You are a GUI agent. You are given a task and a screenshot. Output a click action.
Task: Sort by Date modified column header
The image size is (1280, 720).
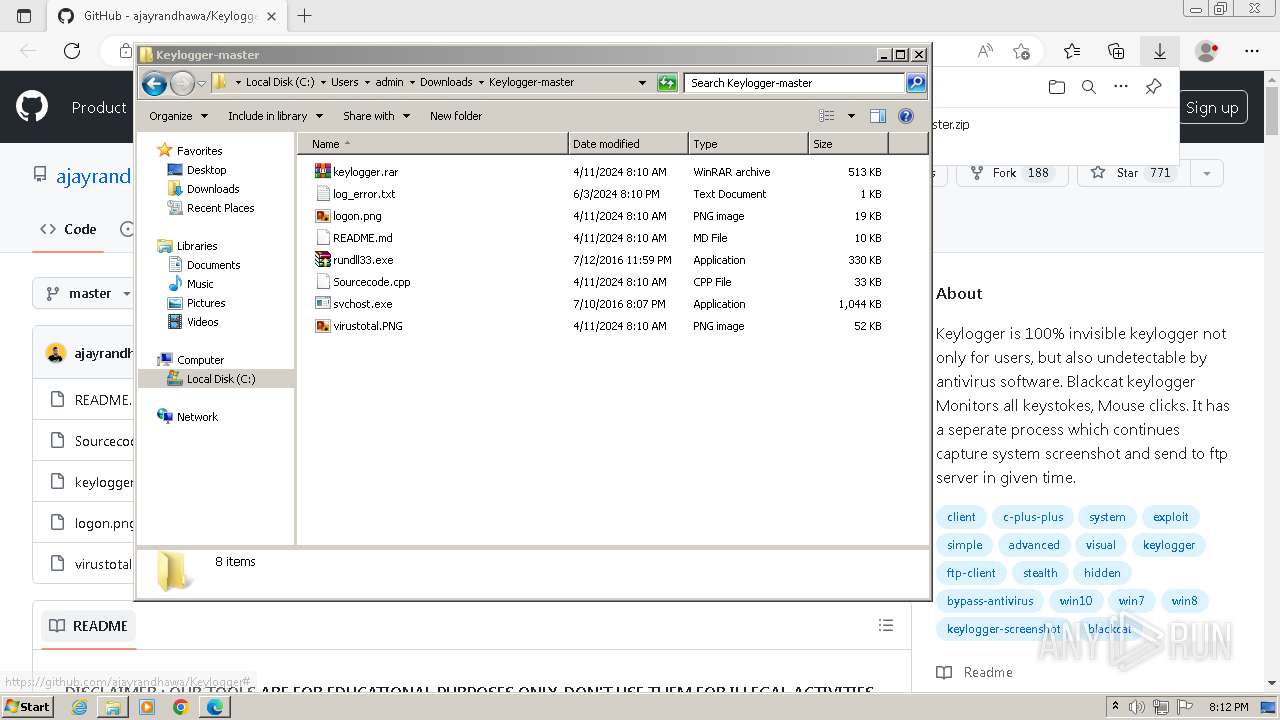[628, 144]
